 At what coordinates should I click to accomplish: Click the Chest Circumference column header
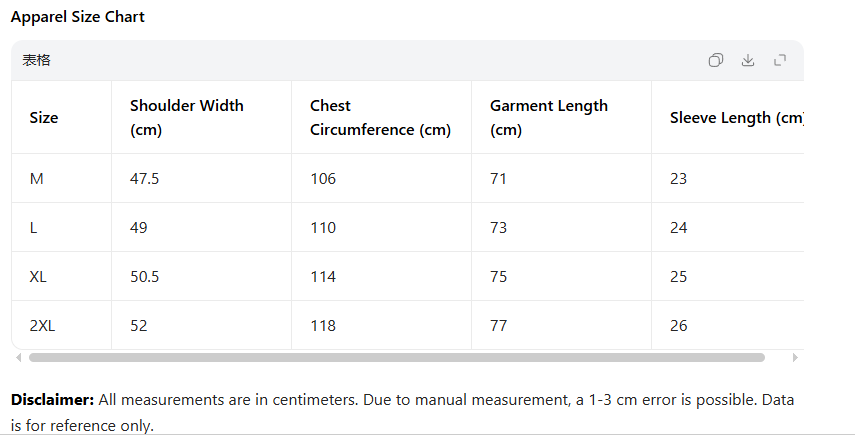tap(380, 117)
